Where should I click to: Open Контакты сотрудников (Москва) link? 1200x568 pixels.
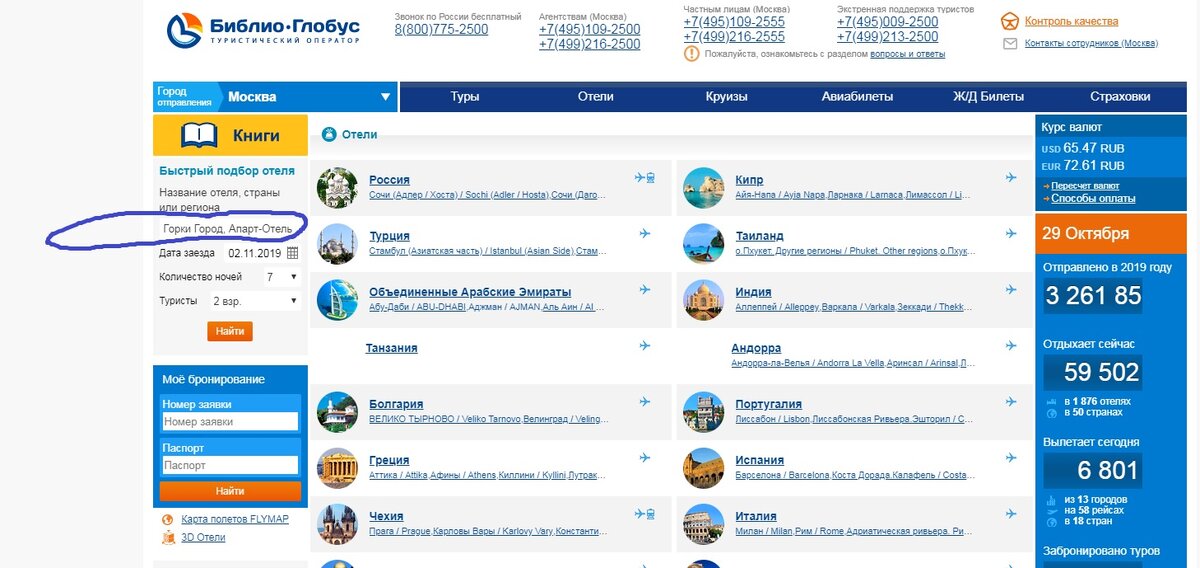click(1091, 44)
